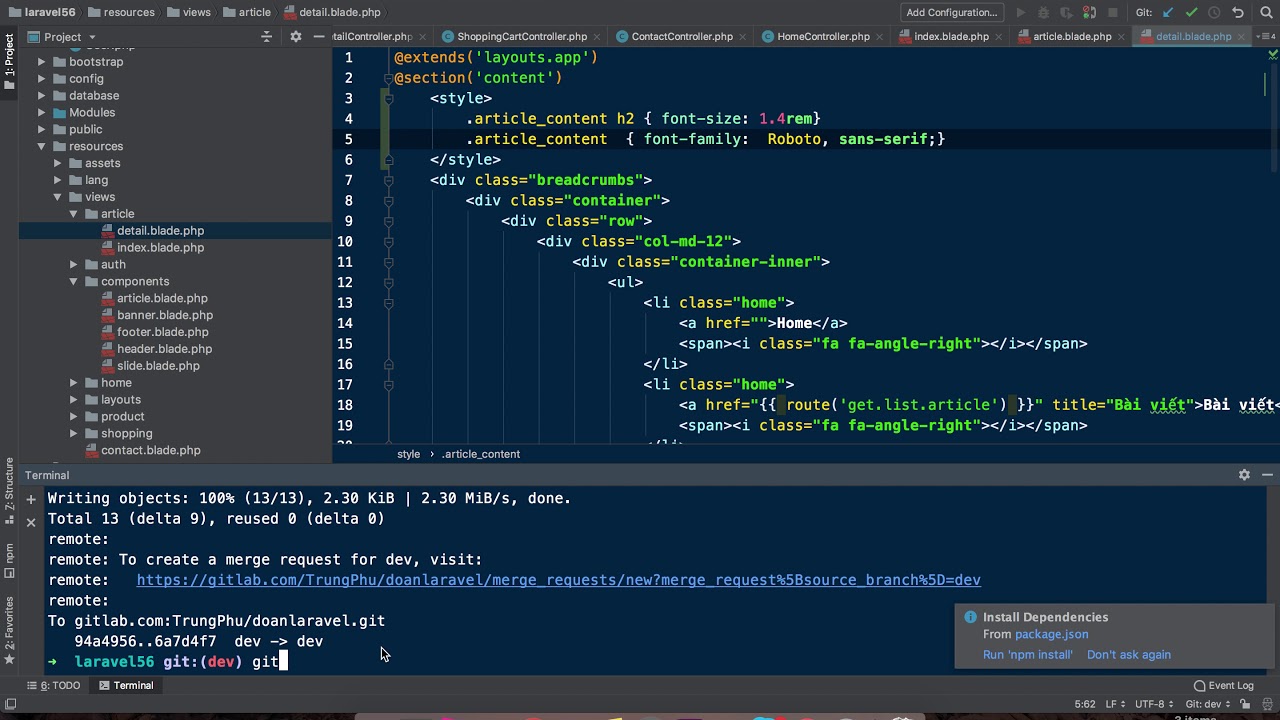The width and height of the screenshot is (1280, 720).
Task: Select contact.blade.php in the project tree
Action: pyautogui.click(x=150, y=451)
